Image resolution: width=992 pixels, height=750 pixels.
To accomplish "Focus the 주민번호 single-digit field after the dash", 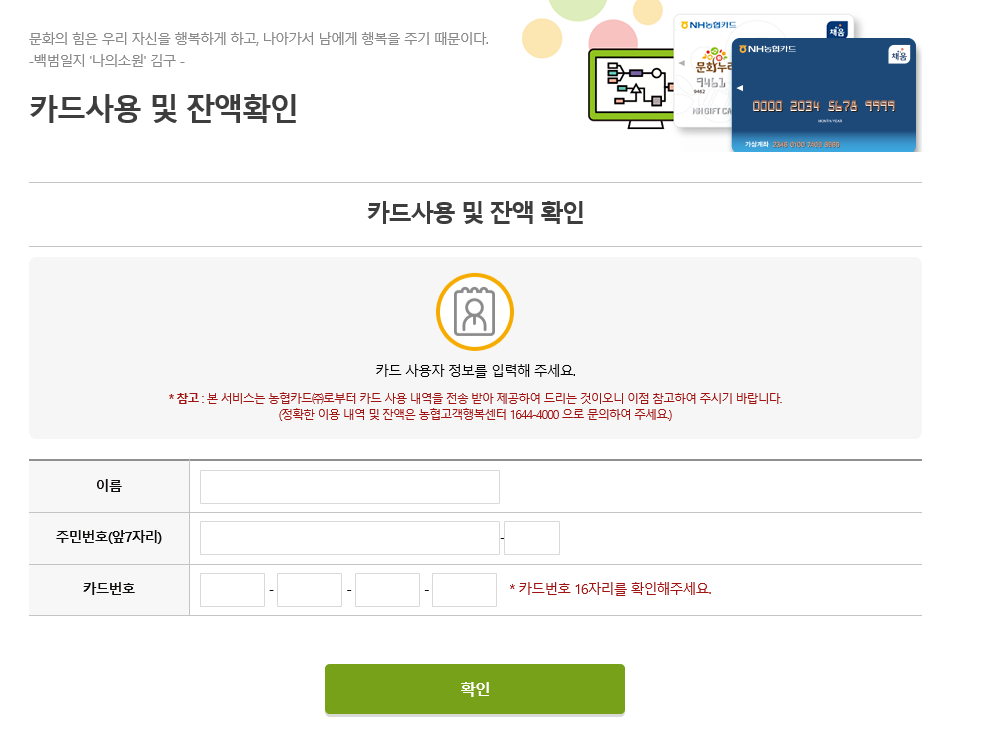I will 532,538.
